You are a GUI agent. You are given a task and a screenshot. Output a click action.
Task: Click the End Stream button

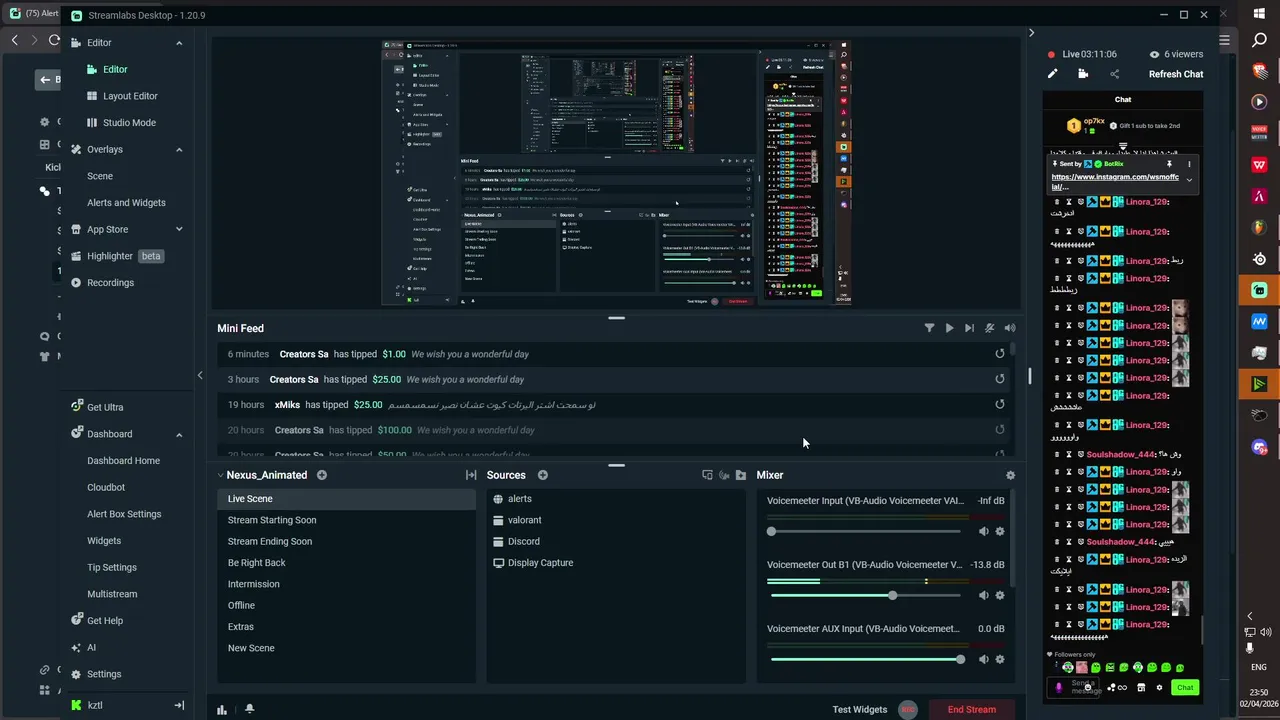(972, 710)
